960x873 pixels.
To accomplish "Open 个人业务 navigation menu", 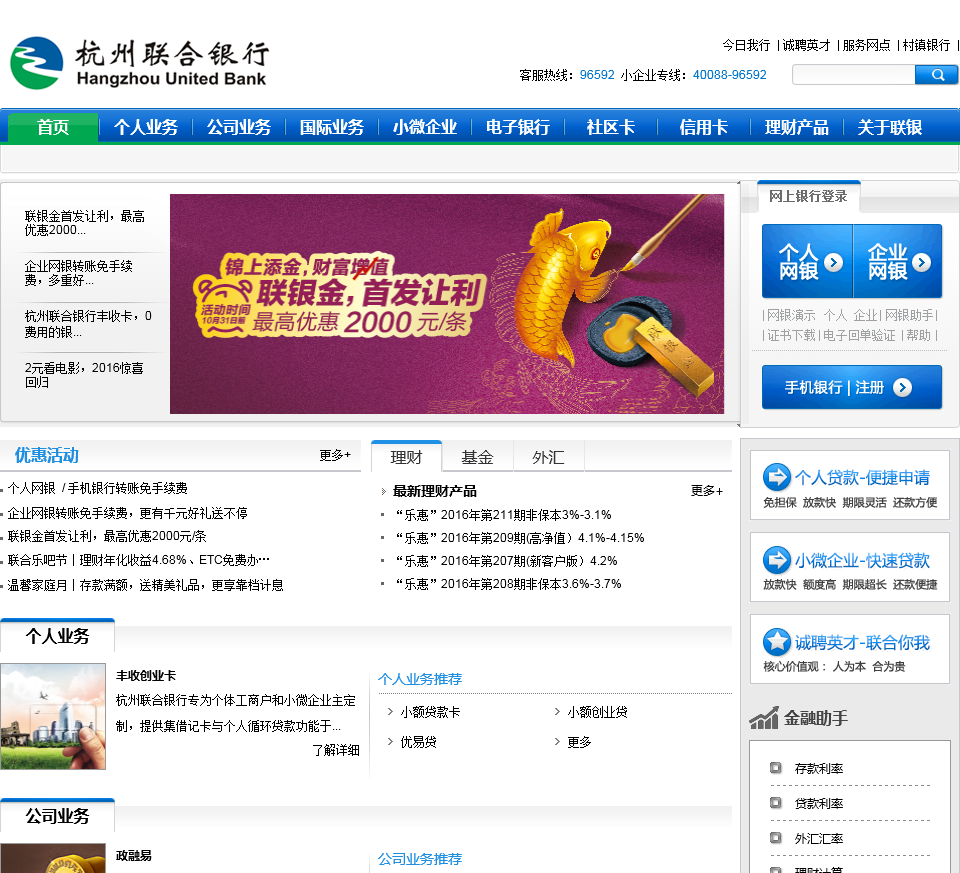I will (x=146, y=127).
